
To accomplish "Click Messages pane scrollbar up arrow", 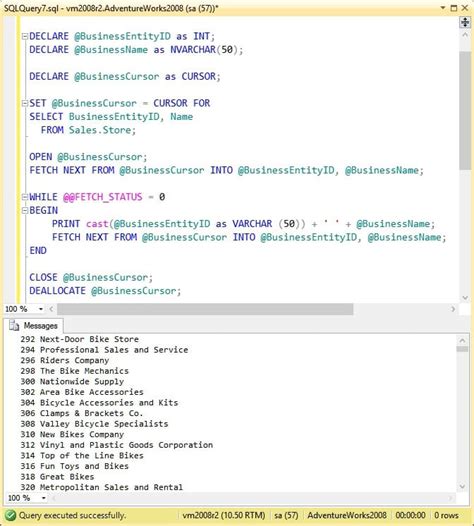I will click(x=462, y=341).
